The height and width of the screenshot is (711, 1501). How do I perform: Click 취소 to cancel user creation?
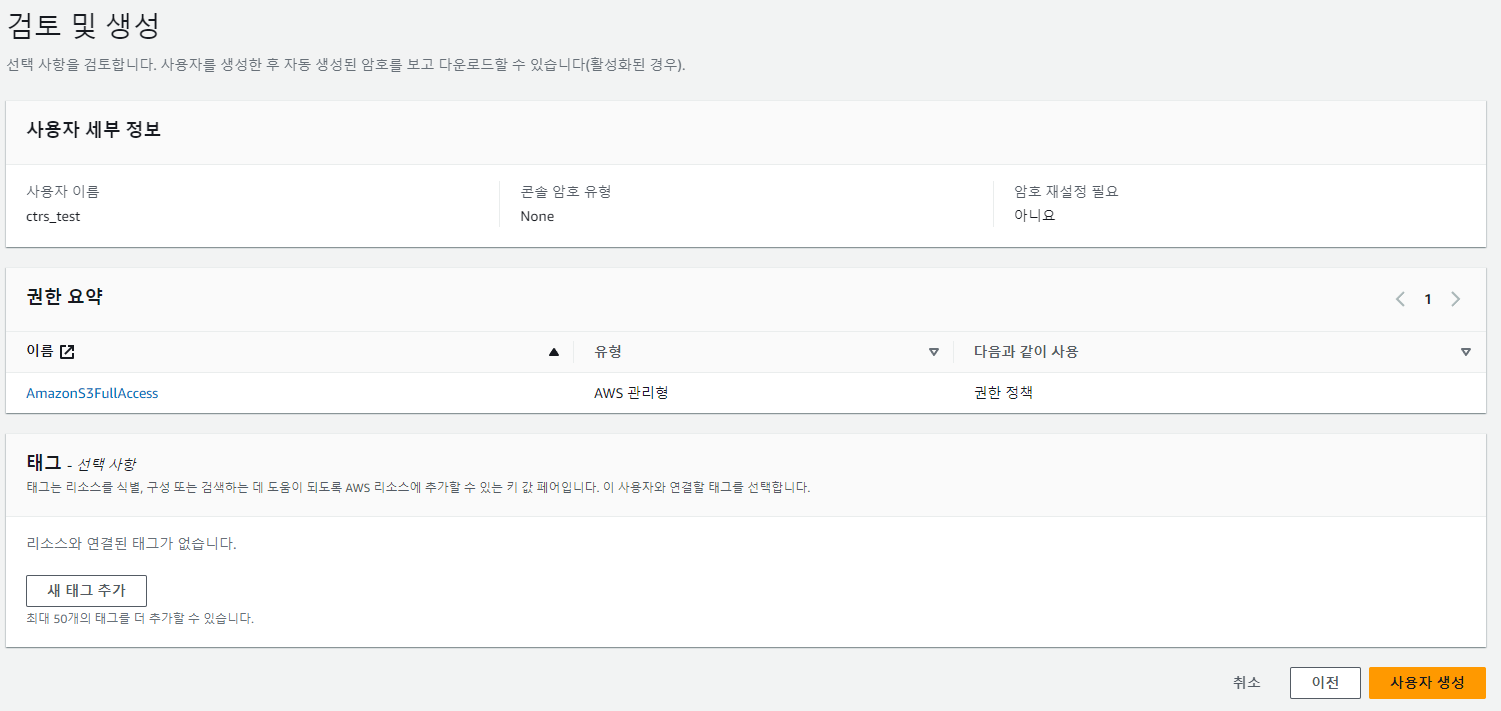[1247, 682]
